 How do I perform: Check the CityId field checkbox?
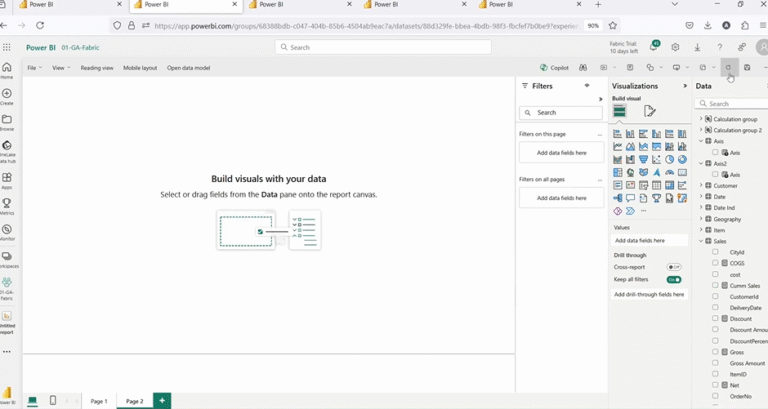tap(715, 252)
